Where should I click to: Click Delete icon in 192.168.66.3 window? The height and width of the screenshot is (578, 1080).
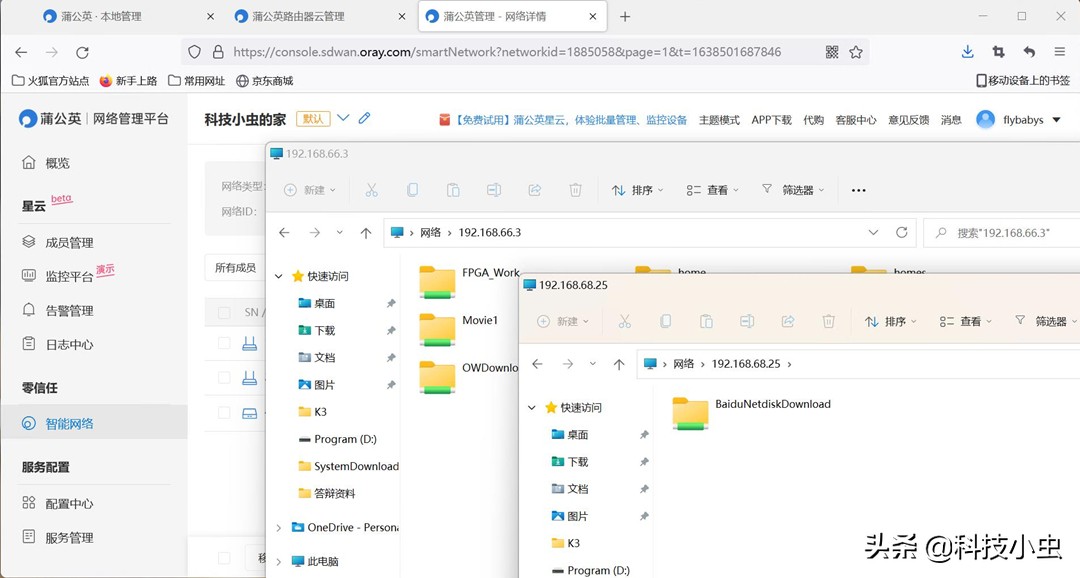[575, 190]
